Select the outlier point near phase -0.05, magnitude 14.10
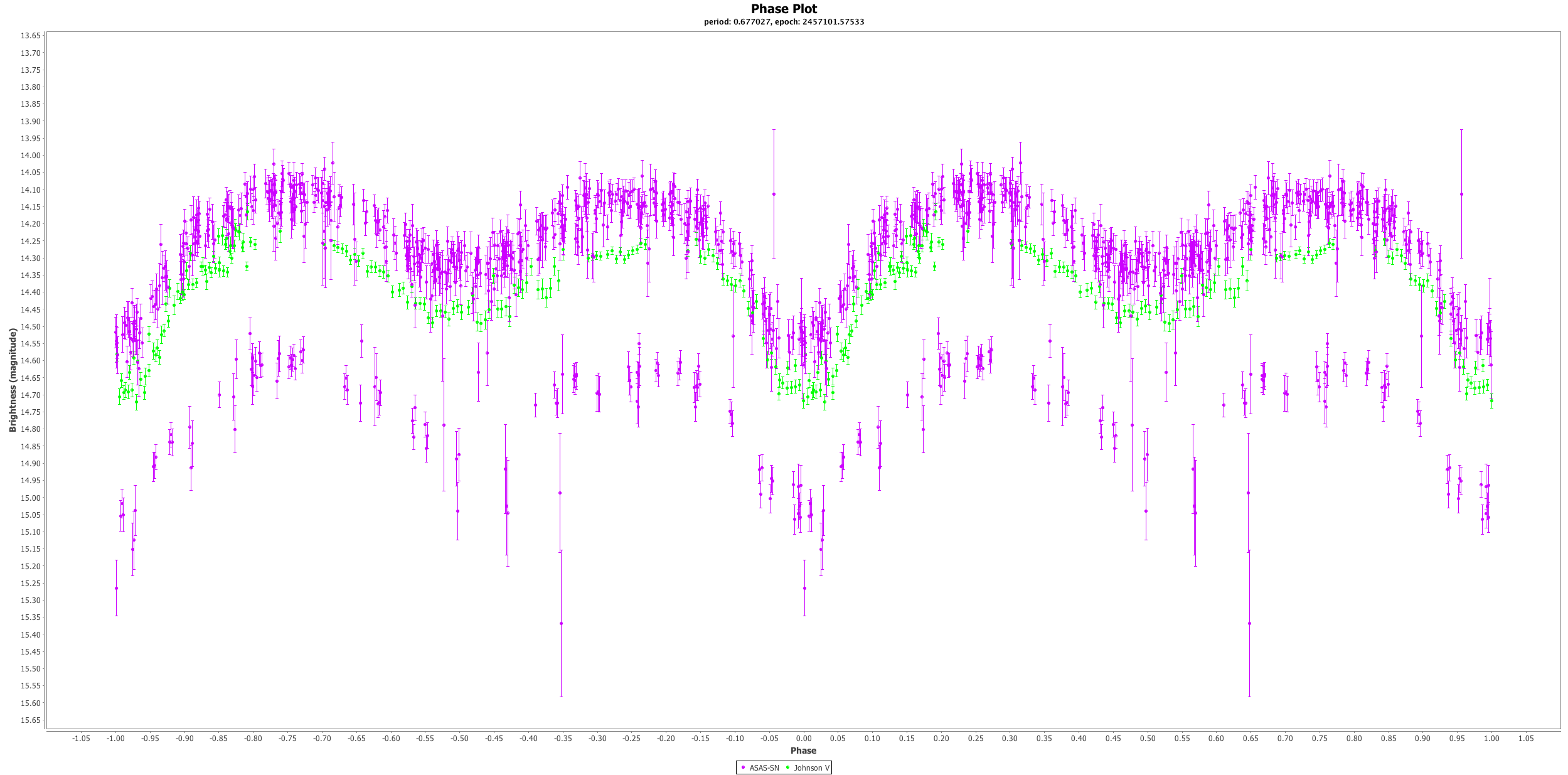The height and width of the screenshot is (775, 1568). point(774,194)
